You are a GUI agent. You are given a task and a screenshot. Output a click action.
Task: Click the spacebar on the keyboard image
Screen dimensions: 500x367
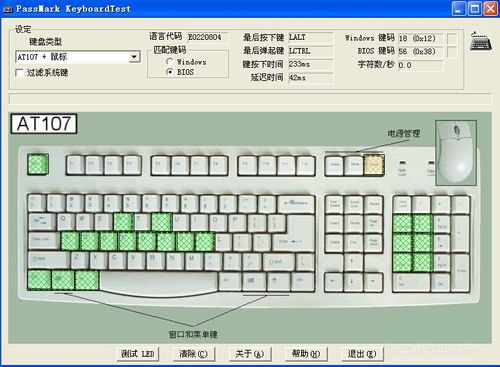point(159,282)
